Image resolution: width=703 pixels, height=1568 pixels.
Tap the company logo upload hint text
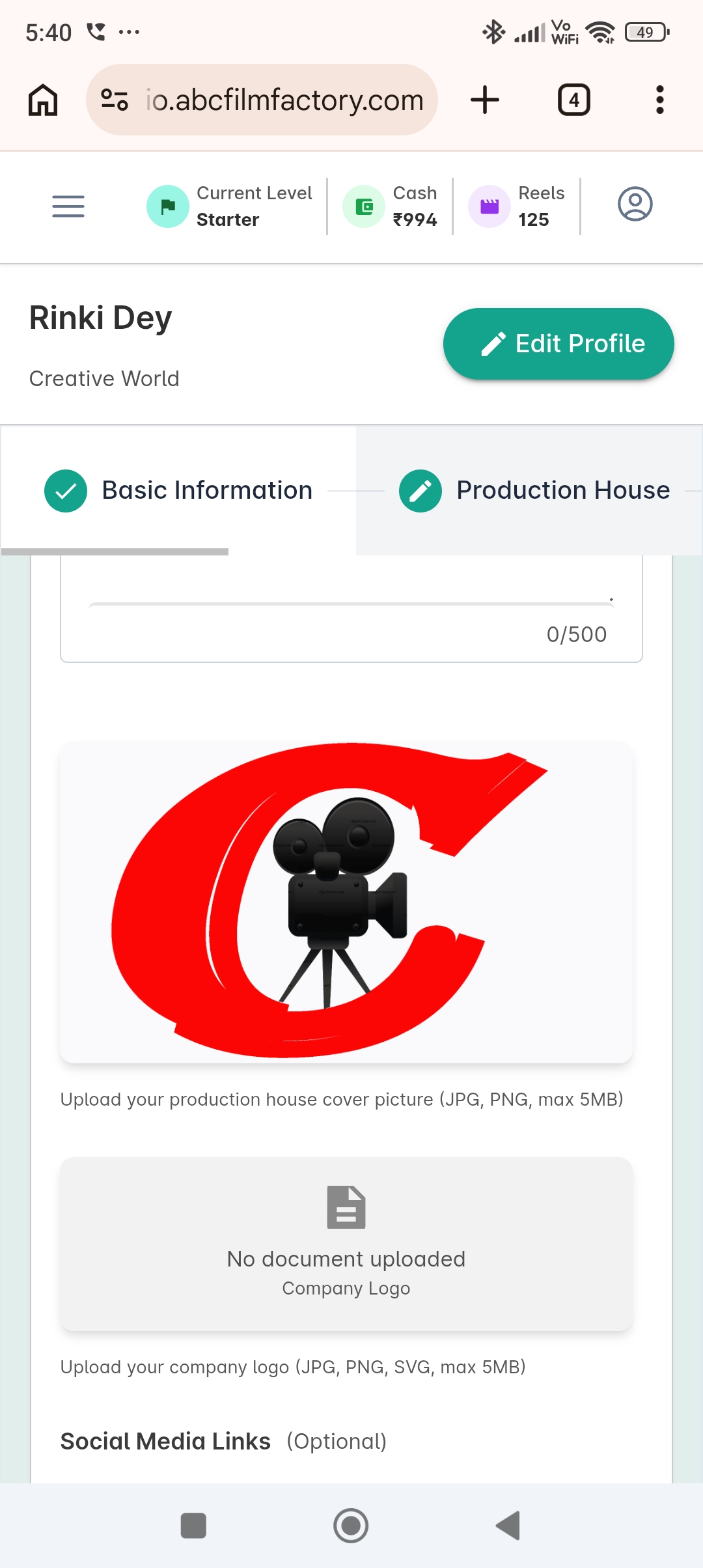click(293, 1366)
